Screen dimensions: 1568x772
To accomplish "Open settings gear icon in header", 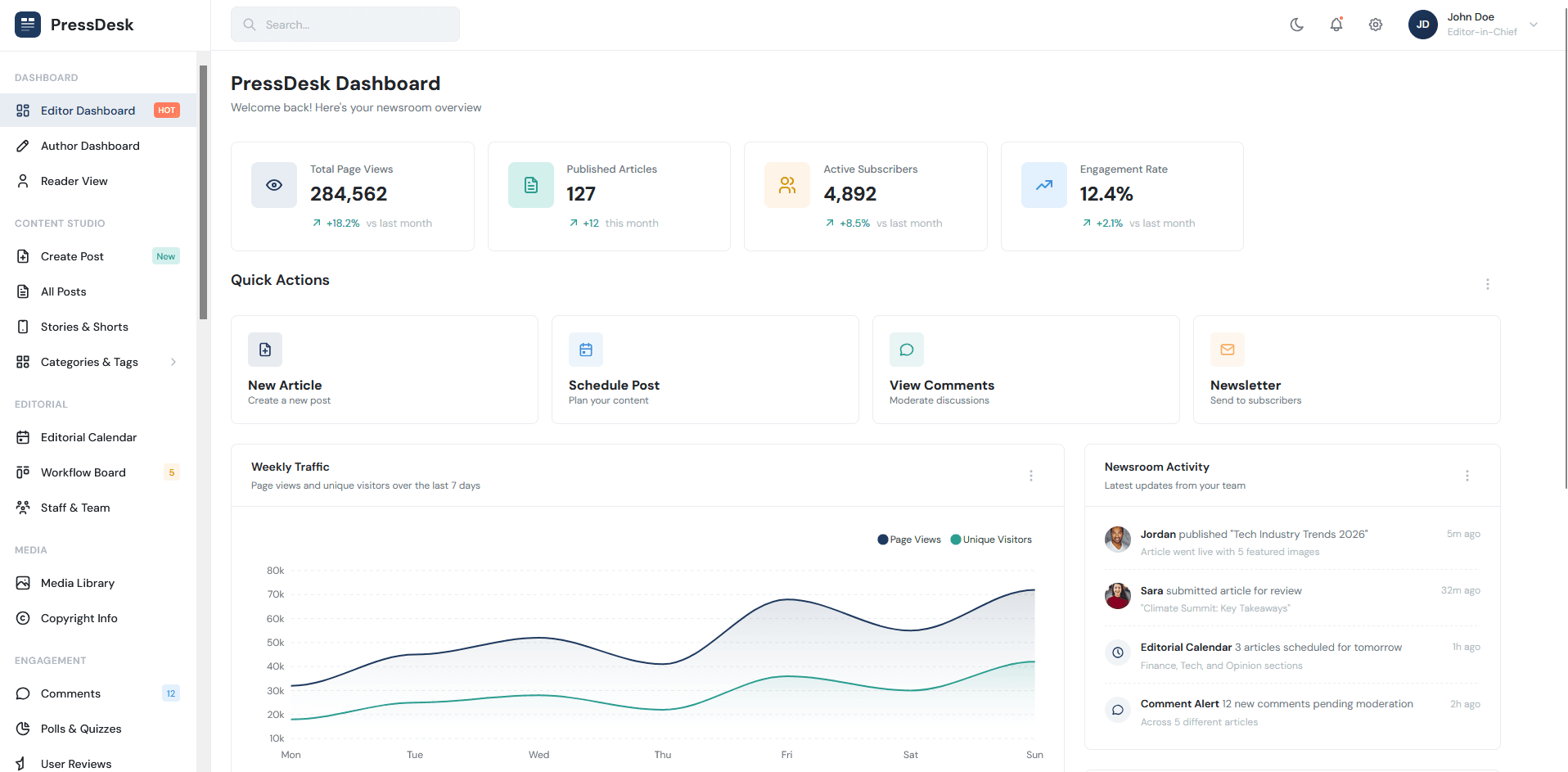I will click(x=1376, y=25).
